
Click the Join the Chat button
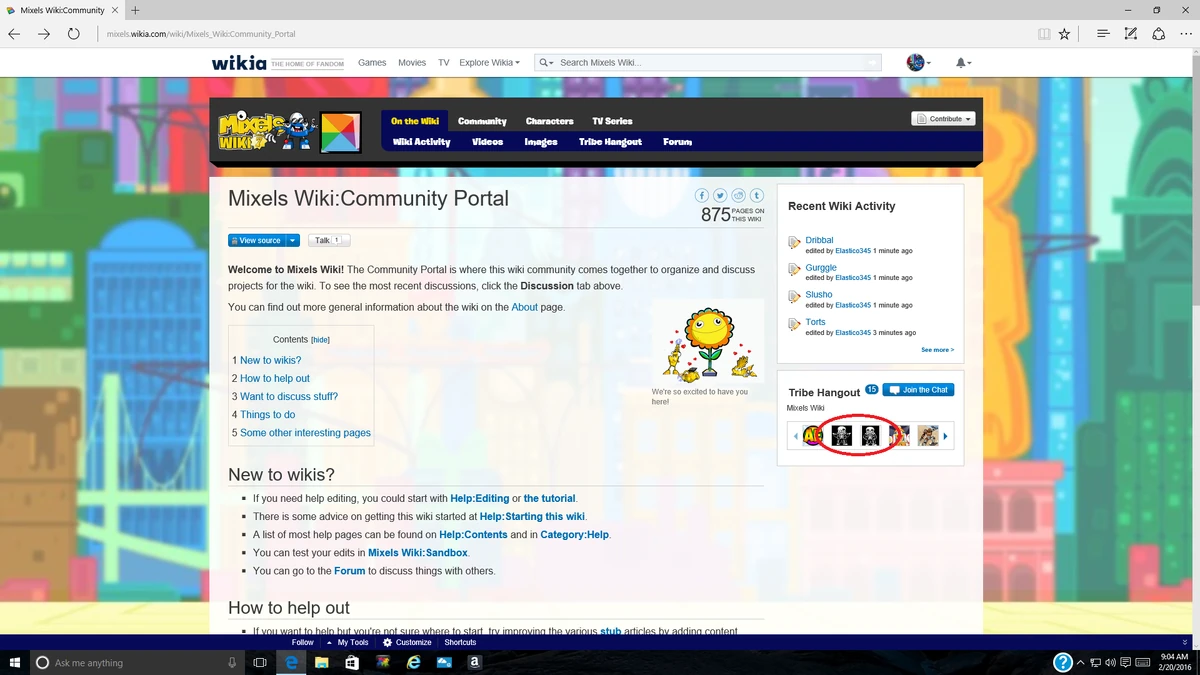pos(918,390)
